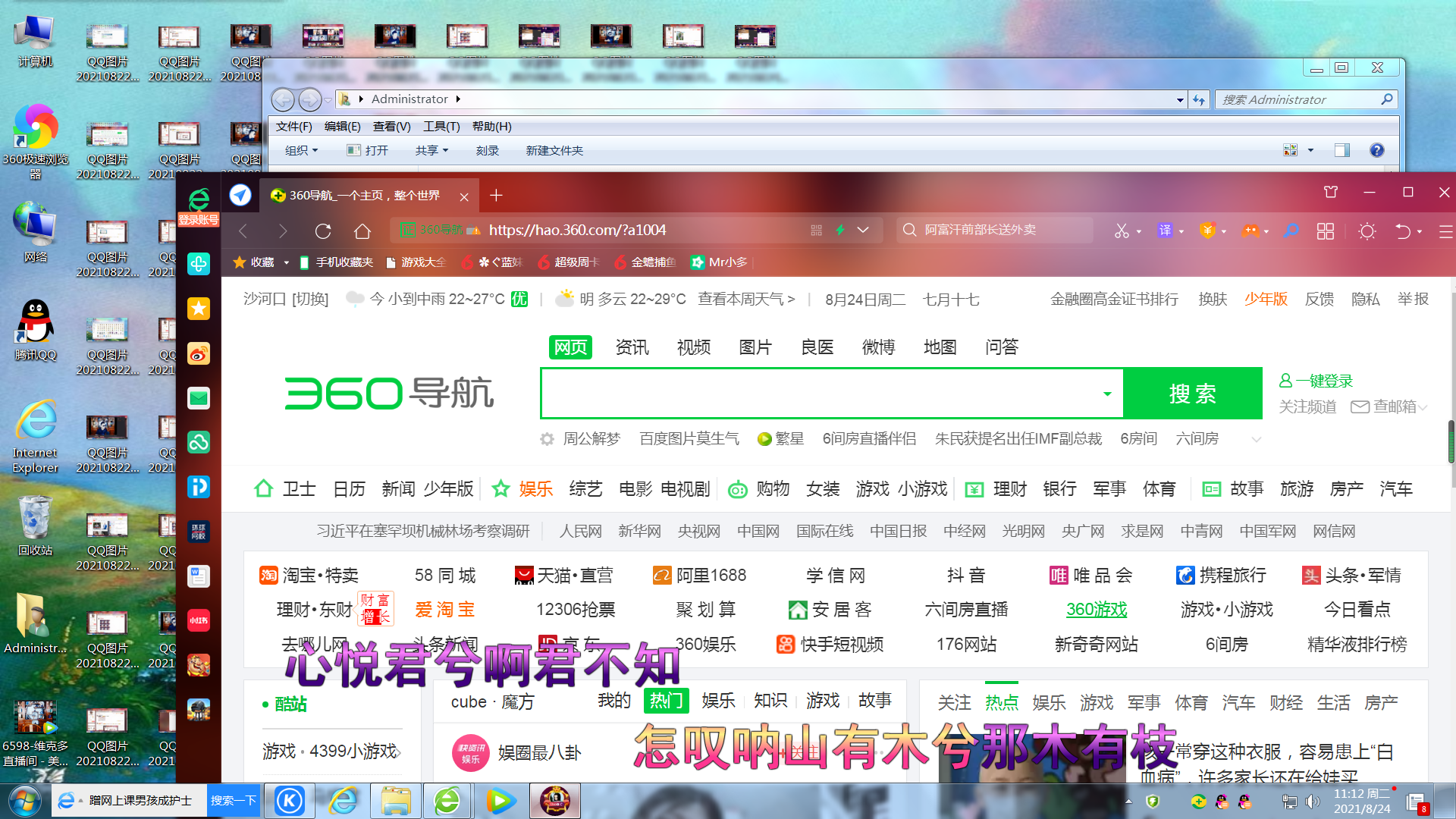Viewport: 1456px width, 819px height.
Task: Select the 地图 search tab
Action: tap(940, 347)
